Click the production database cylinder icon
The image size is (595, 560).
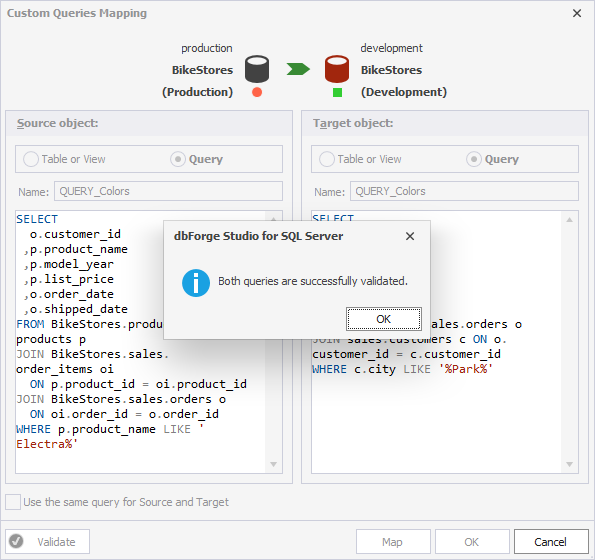(x=257, y=69)
